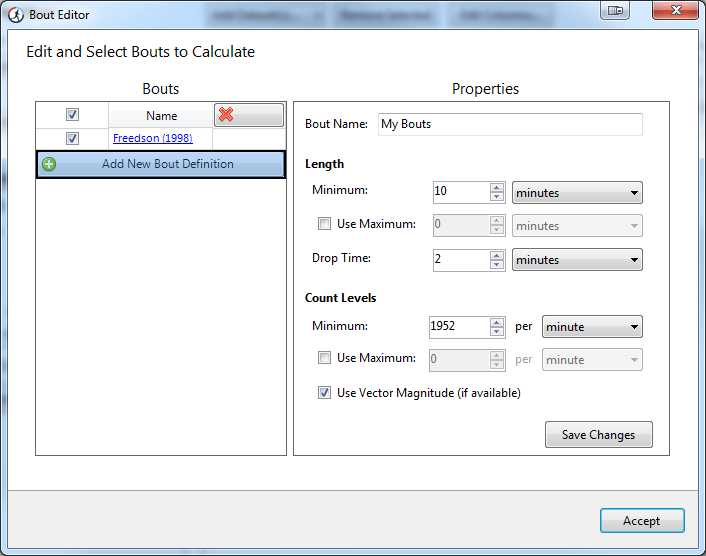Uncheck the Freedson (1998) bout checkbox
Viewport: 706px width, 556px height.
point(72,138)
